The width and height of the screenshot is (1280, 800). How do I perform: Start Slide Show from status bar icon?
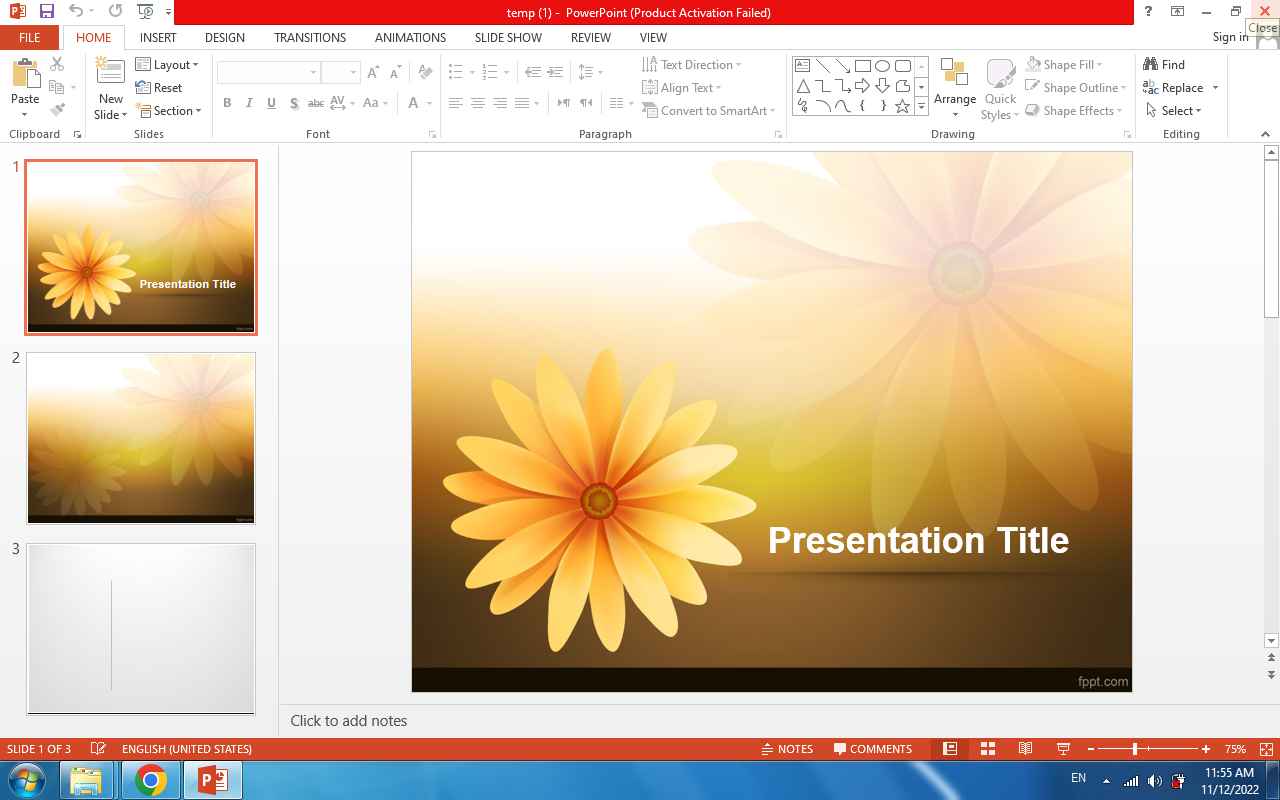(1063, 749)
